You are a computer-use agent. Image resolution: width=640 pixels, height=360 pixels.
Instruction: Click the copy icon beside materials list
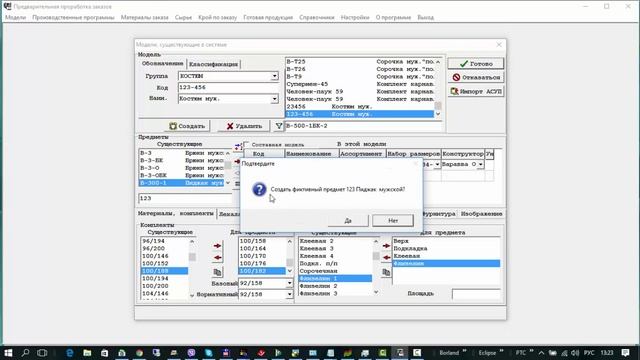(x=386, y=272)
